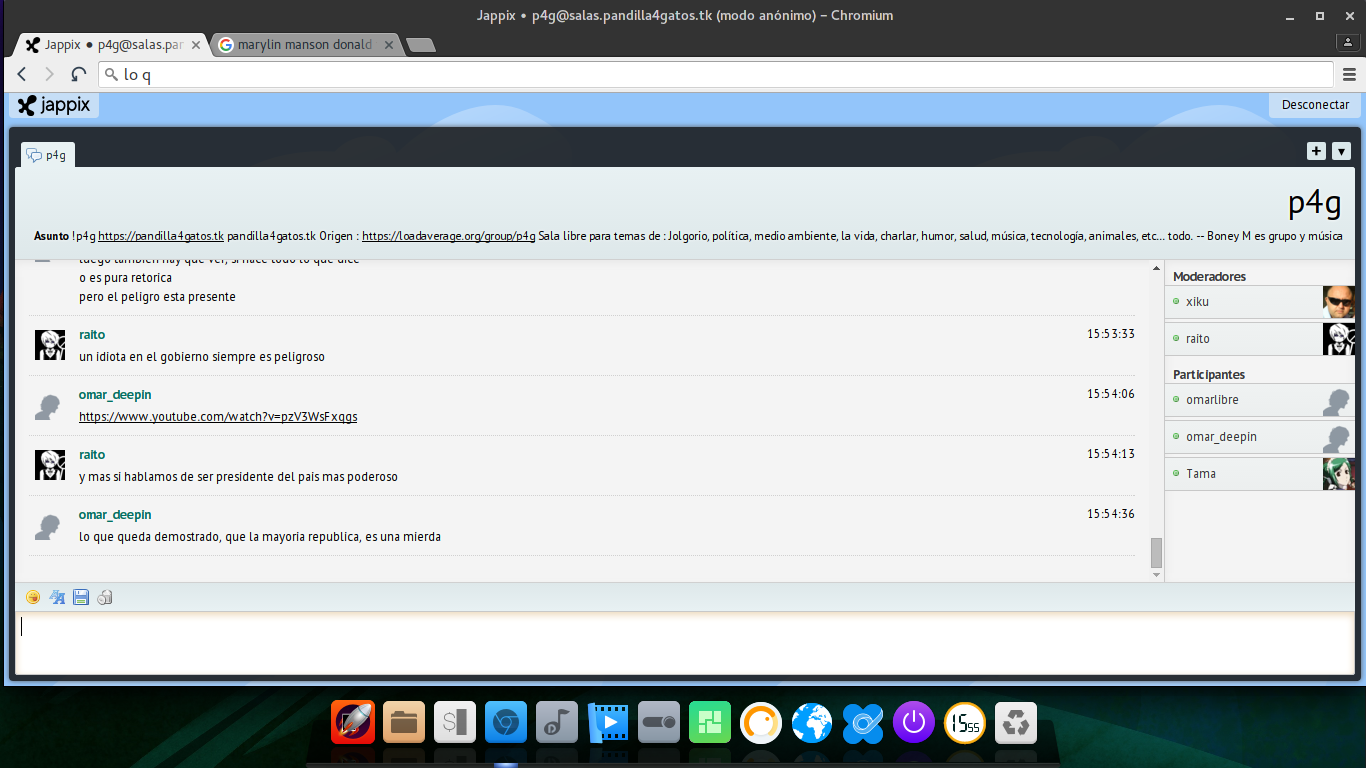Click the chat message scrollbar handle
This screenshot has width=1366, height=768.
pyautogui.click(x=1156, y=552)
